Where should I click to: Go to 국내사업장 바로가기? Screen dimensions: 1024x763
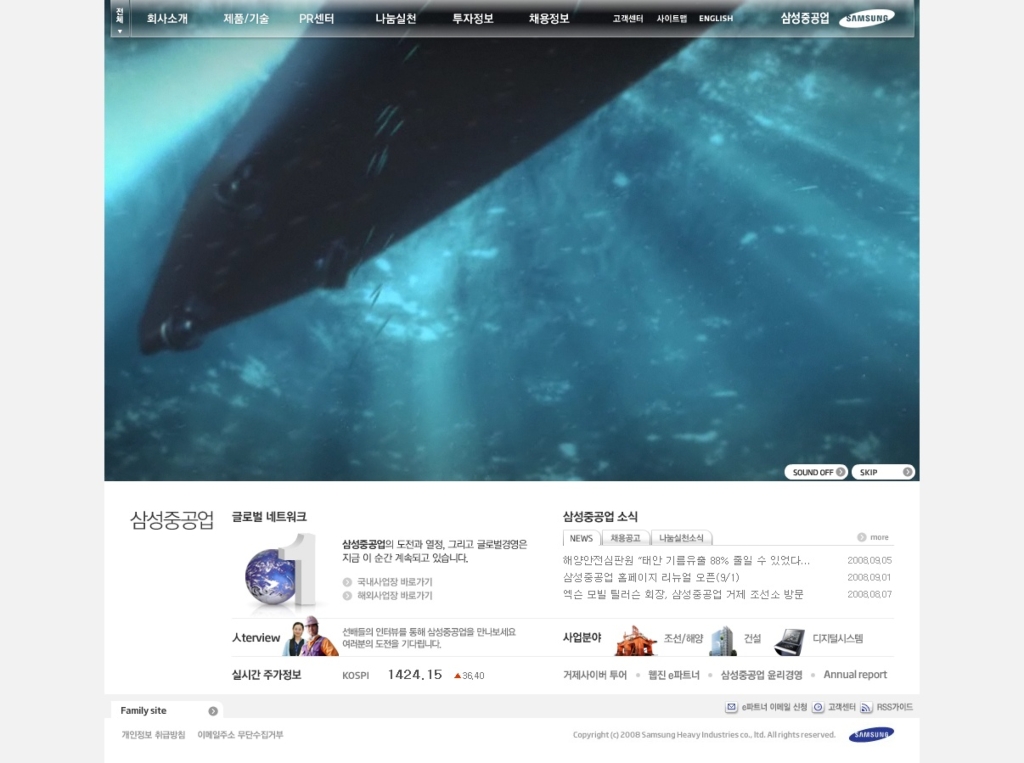394,582
